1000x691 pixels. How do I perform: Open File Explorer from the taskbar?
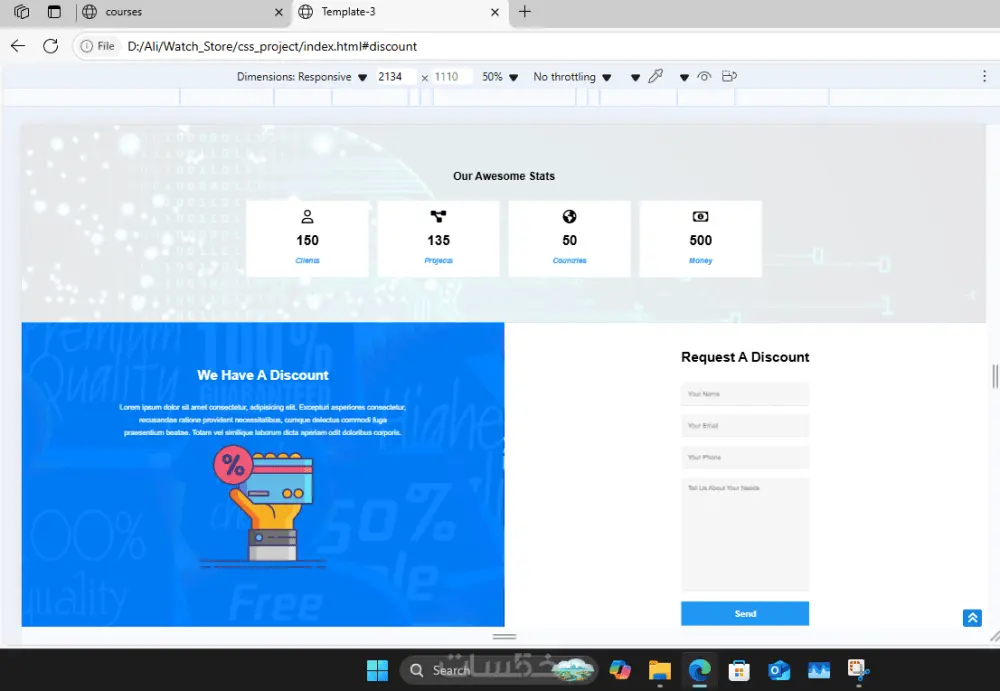tap(659, 670)
